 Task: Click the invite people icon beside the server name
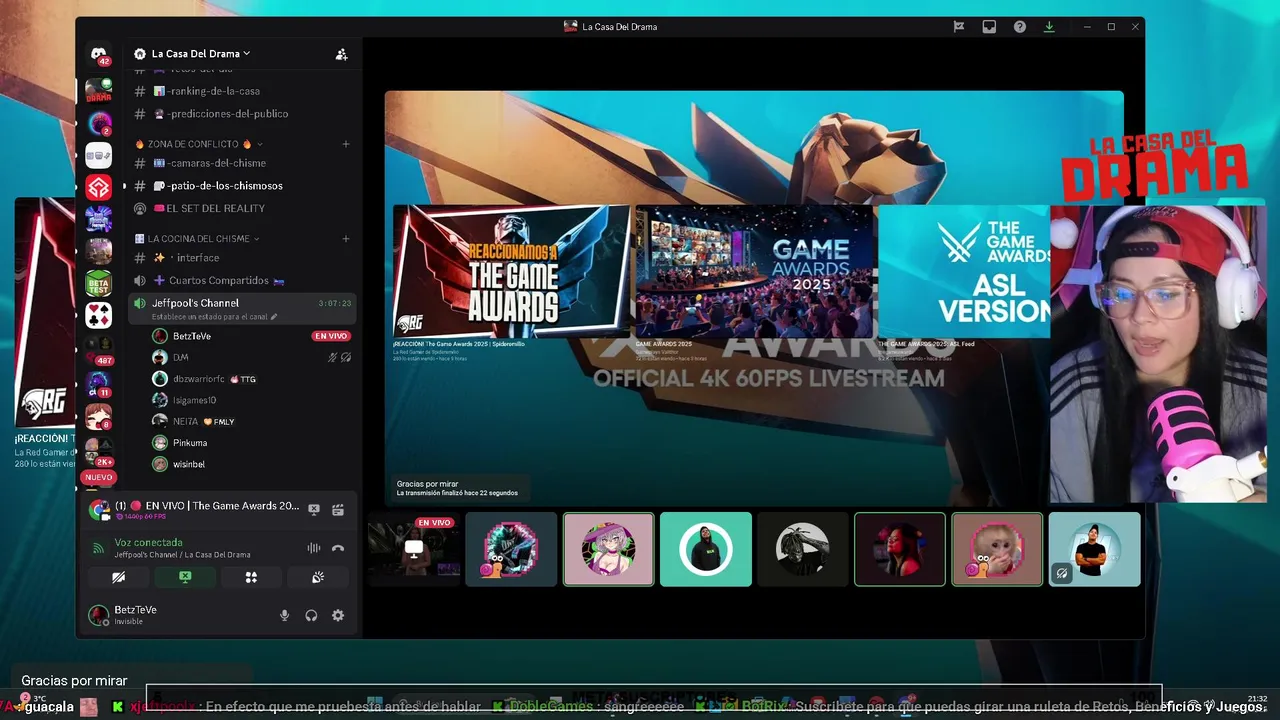tap(341, 54)
